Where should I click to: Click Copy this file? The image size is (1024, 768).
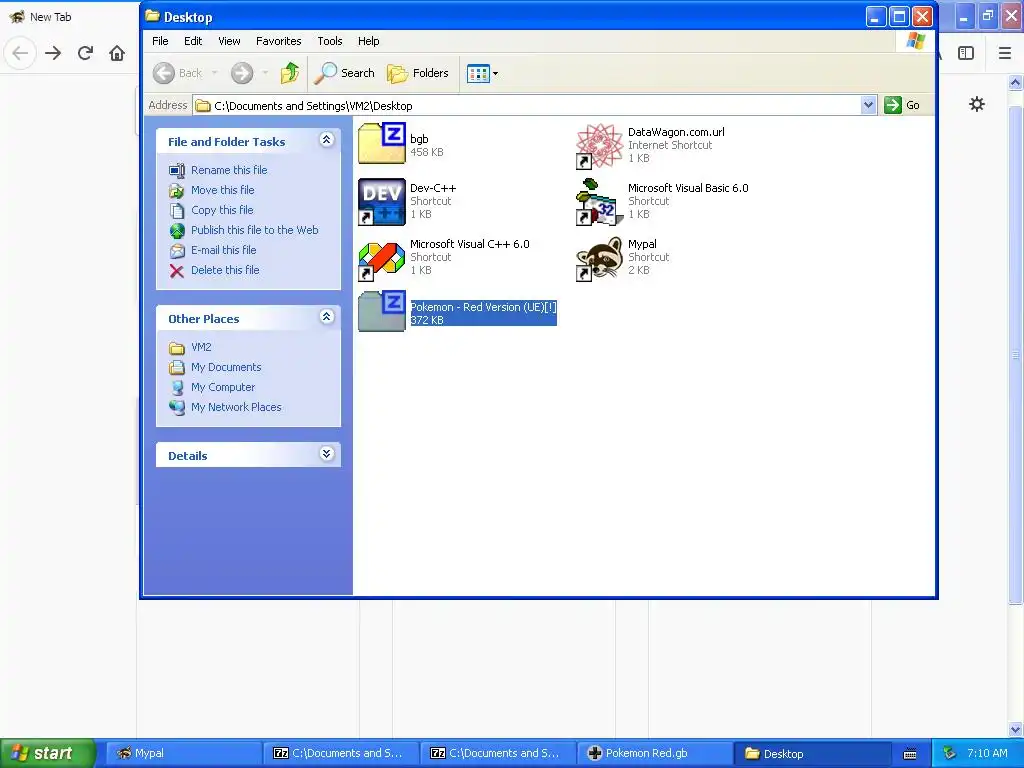tap(221, 210)
